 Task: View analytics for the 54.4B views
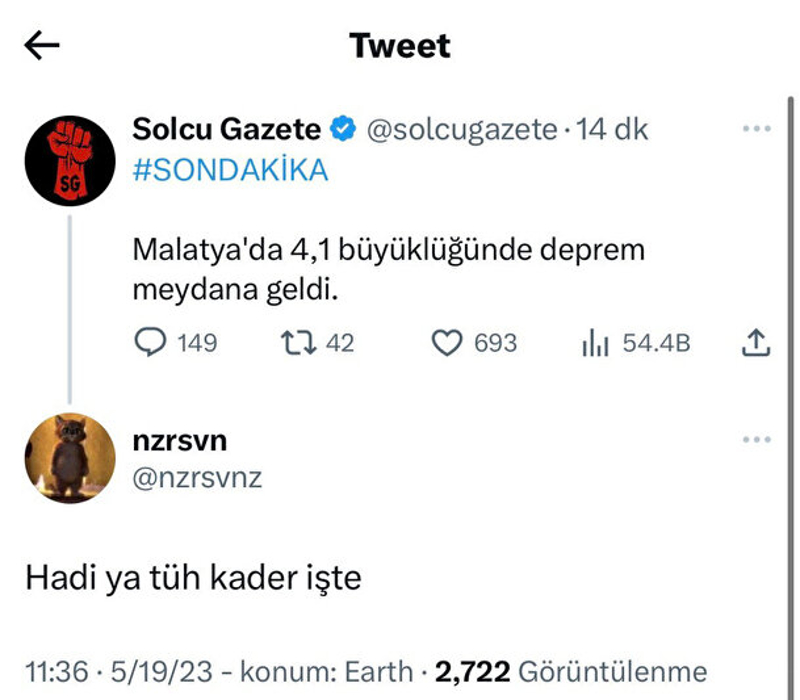(596, 343)
